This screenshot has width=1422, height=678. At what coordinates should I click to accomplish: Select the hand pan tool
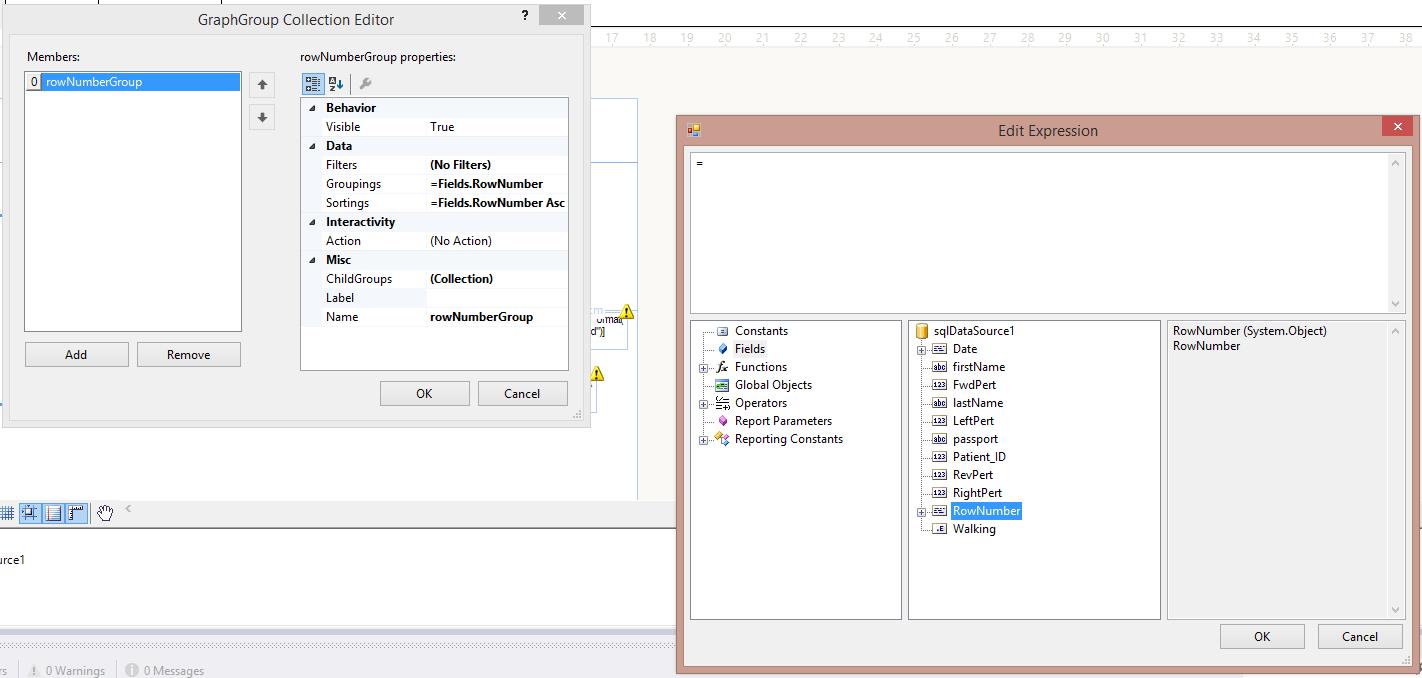coord(105,513)
